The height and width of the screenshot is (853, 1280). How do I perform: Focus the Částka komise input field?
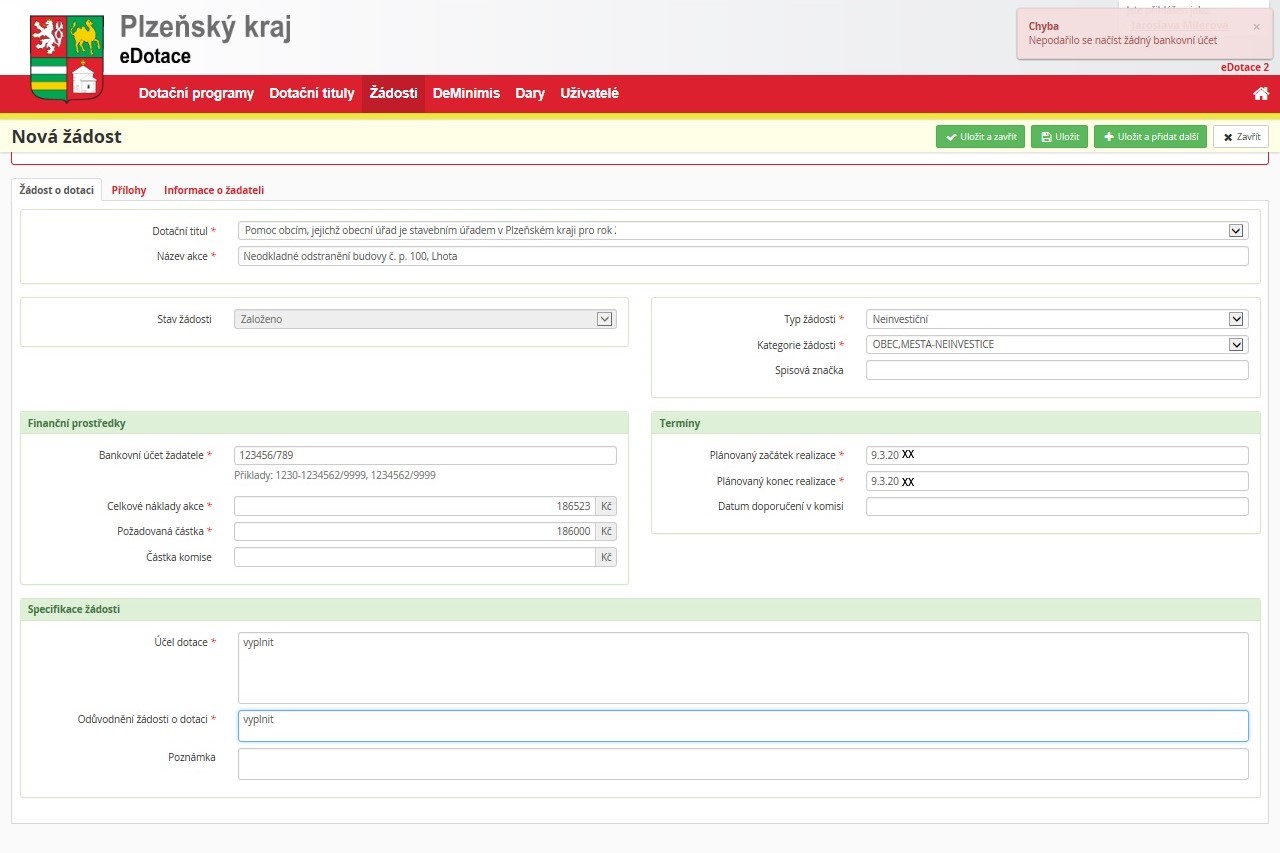click(415, 557)
